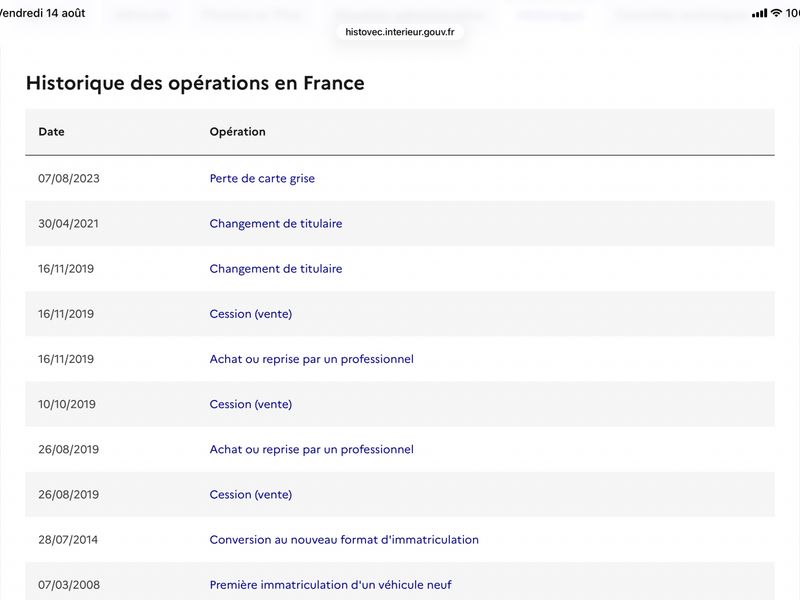The height and width of the screenshot is (600, 800).
Task: Tap the Wi-Fi status icon
Action: coord(776,13)
